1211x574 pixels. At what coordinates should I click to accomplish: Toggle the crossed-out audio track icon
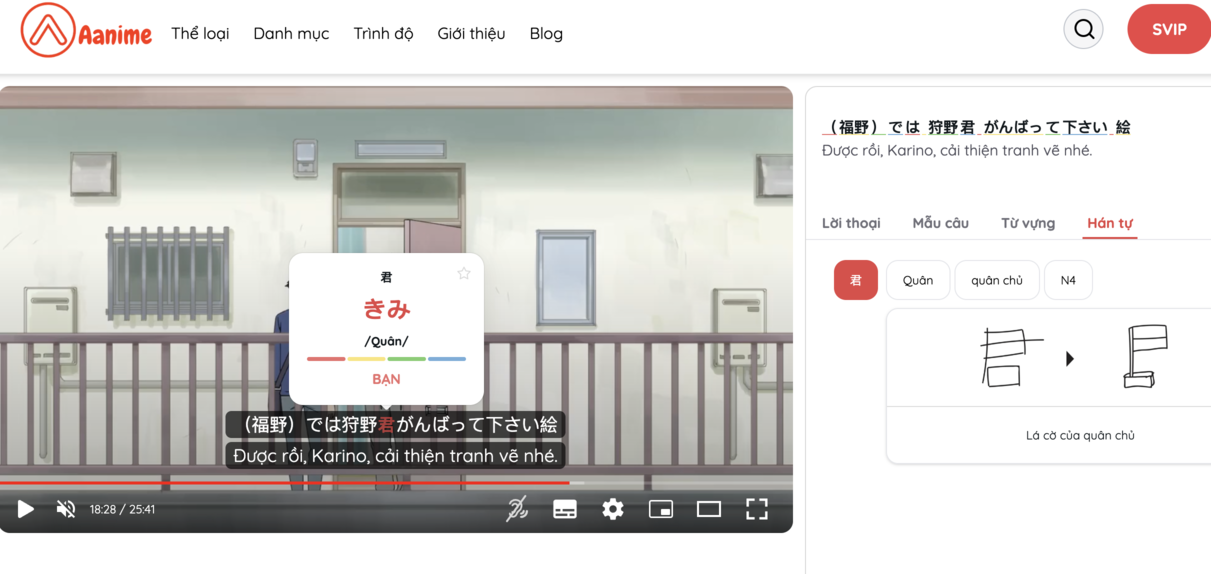pyautogui.click(x=516, y=509)
